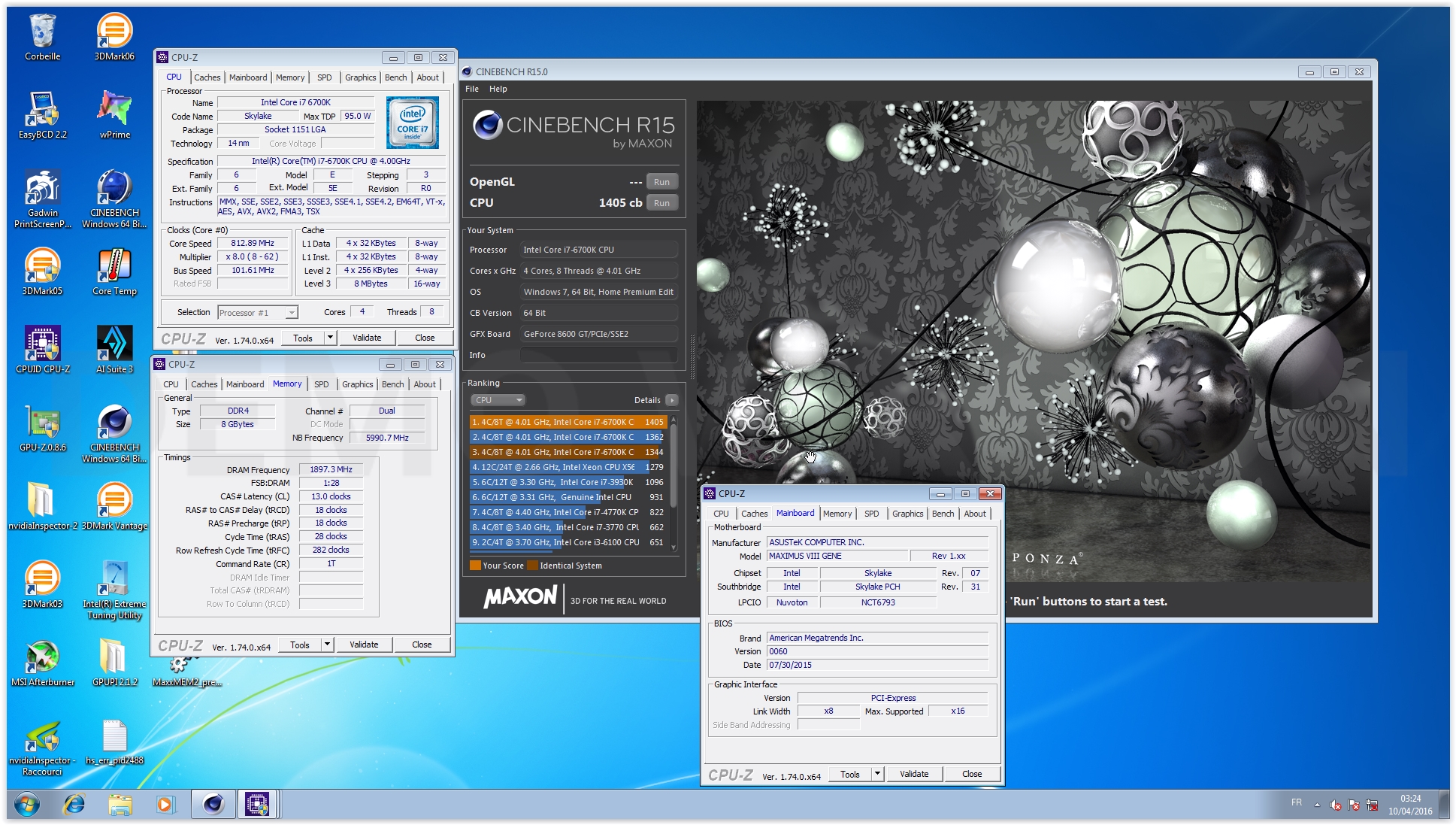The image size is (1456, 825).
Task: Click BIOS version 0060 field
Action: 877,651
